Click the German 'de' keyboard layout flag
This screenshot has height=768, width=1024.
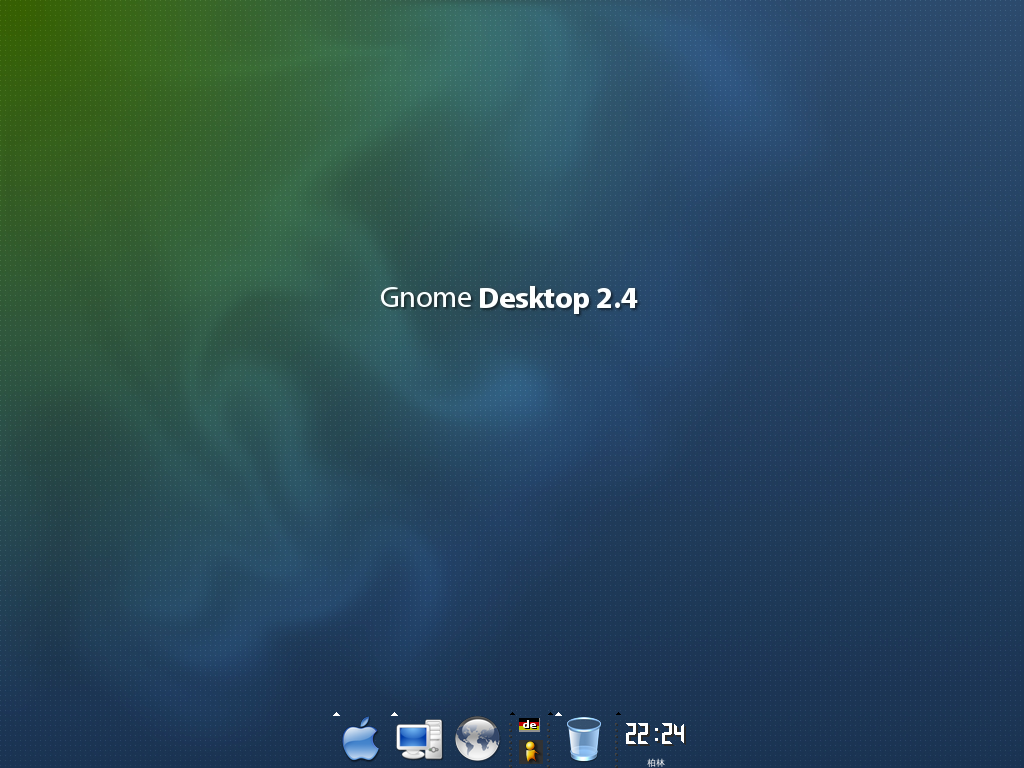(x=529, y=725)
